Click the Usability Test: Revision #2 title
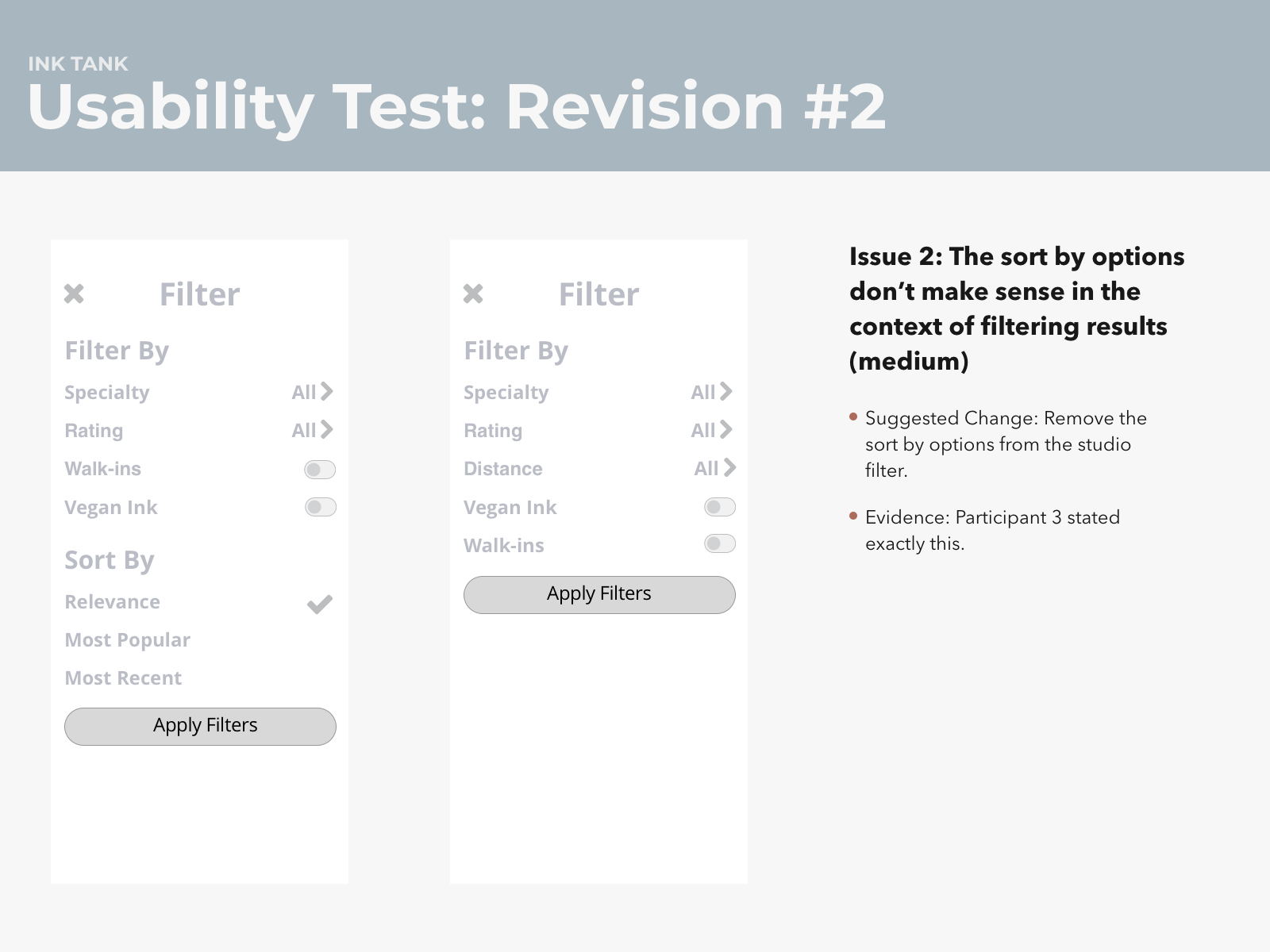Viewport: 1270px width, 952px height. 456,107
